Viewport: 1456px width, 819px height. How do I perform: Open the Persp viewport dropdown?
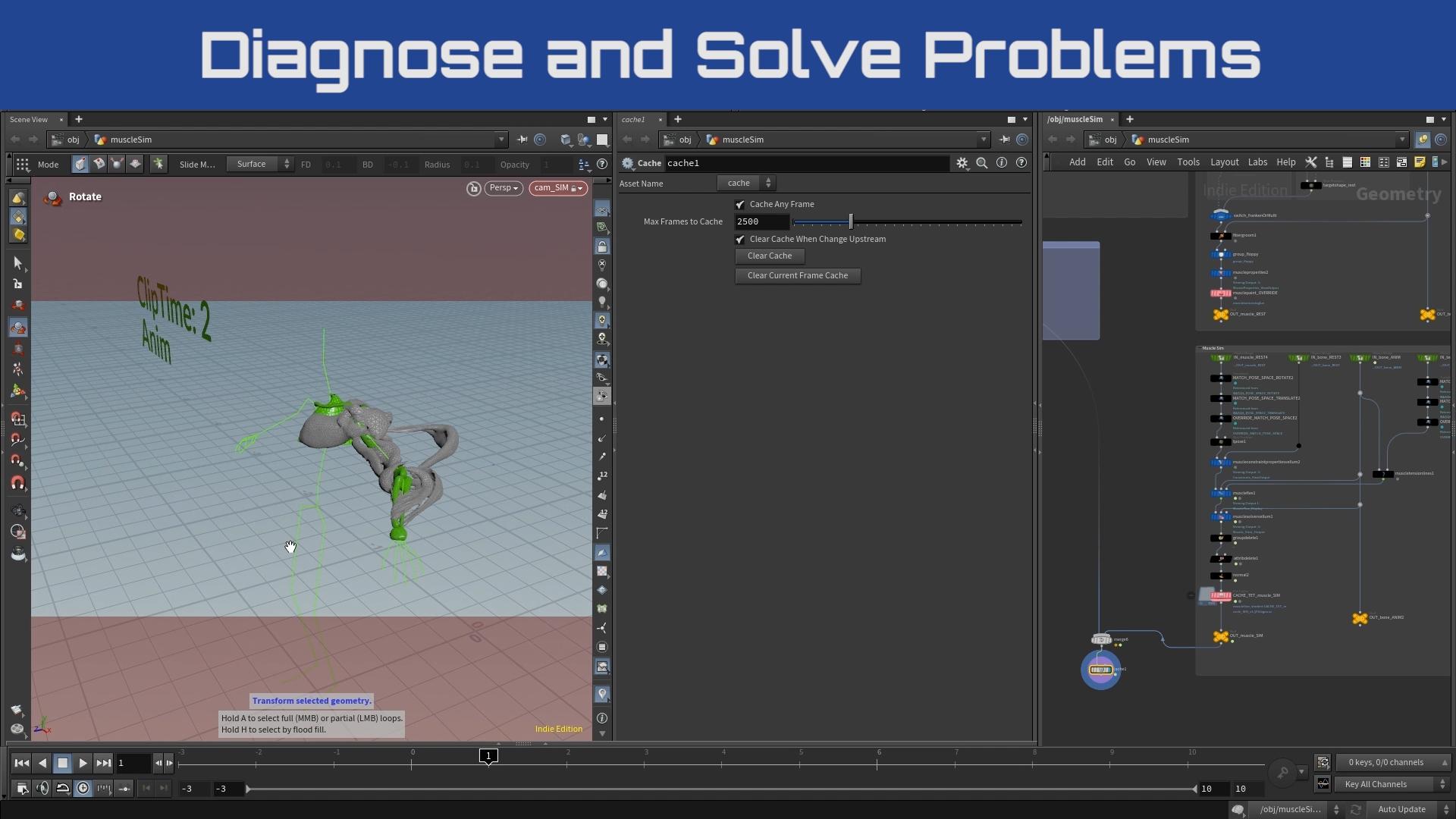[504, 188]
